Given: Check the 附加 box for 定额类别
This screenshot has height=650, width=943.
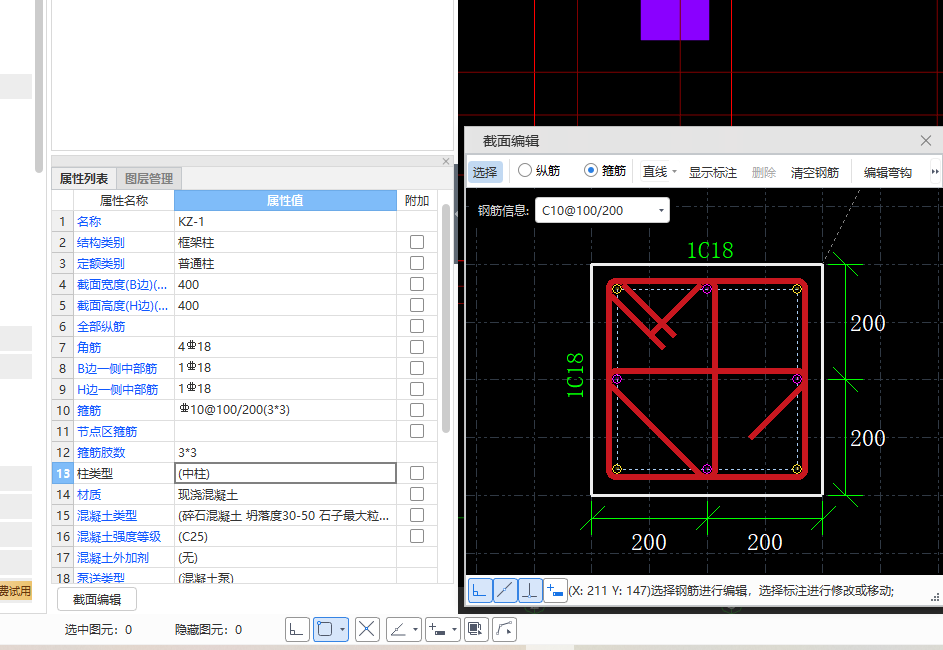Looking at the screenshot, I should click(x=417, y=263).
